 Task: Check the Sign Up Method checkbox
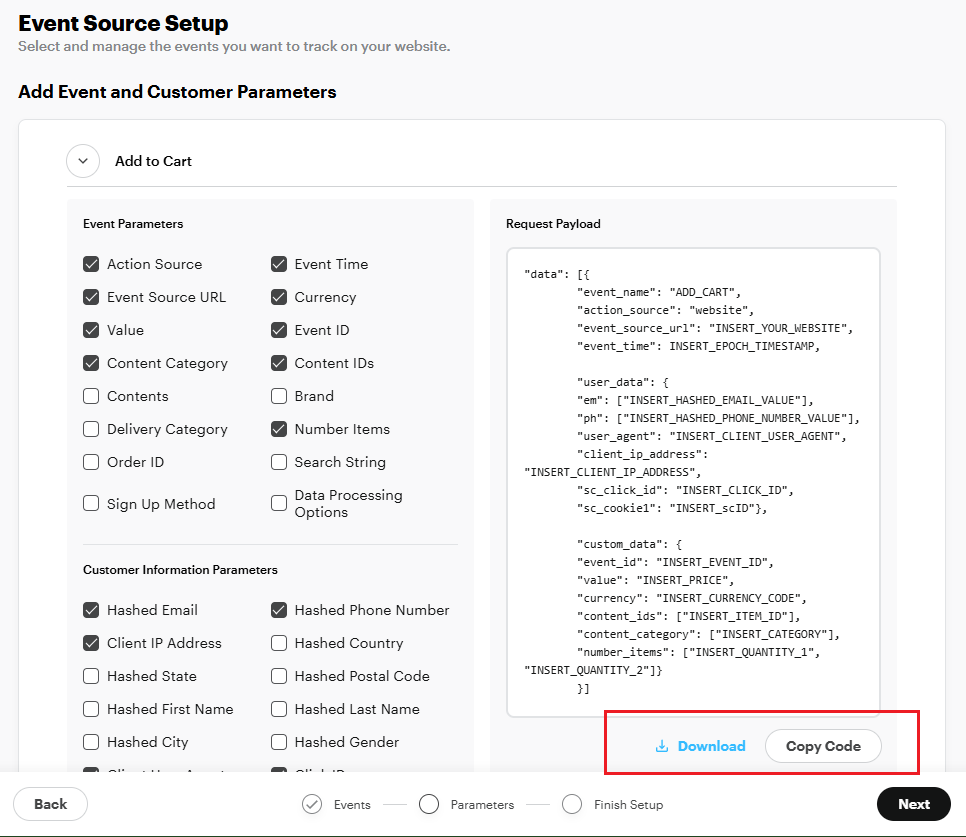click(x=91, y=503)
